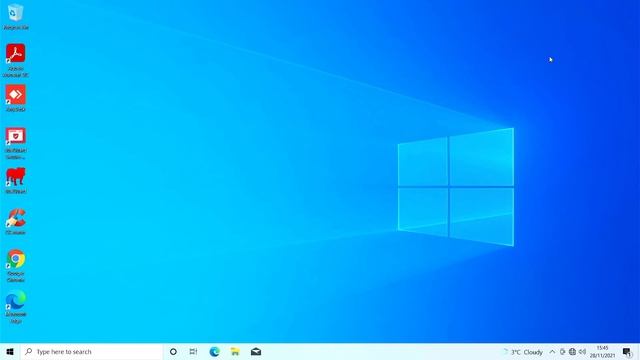Screen dimensions: 640x360
Task: Open Task View on the taskbar
Action: (193, 351)
